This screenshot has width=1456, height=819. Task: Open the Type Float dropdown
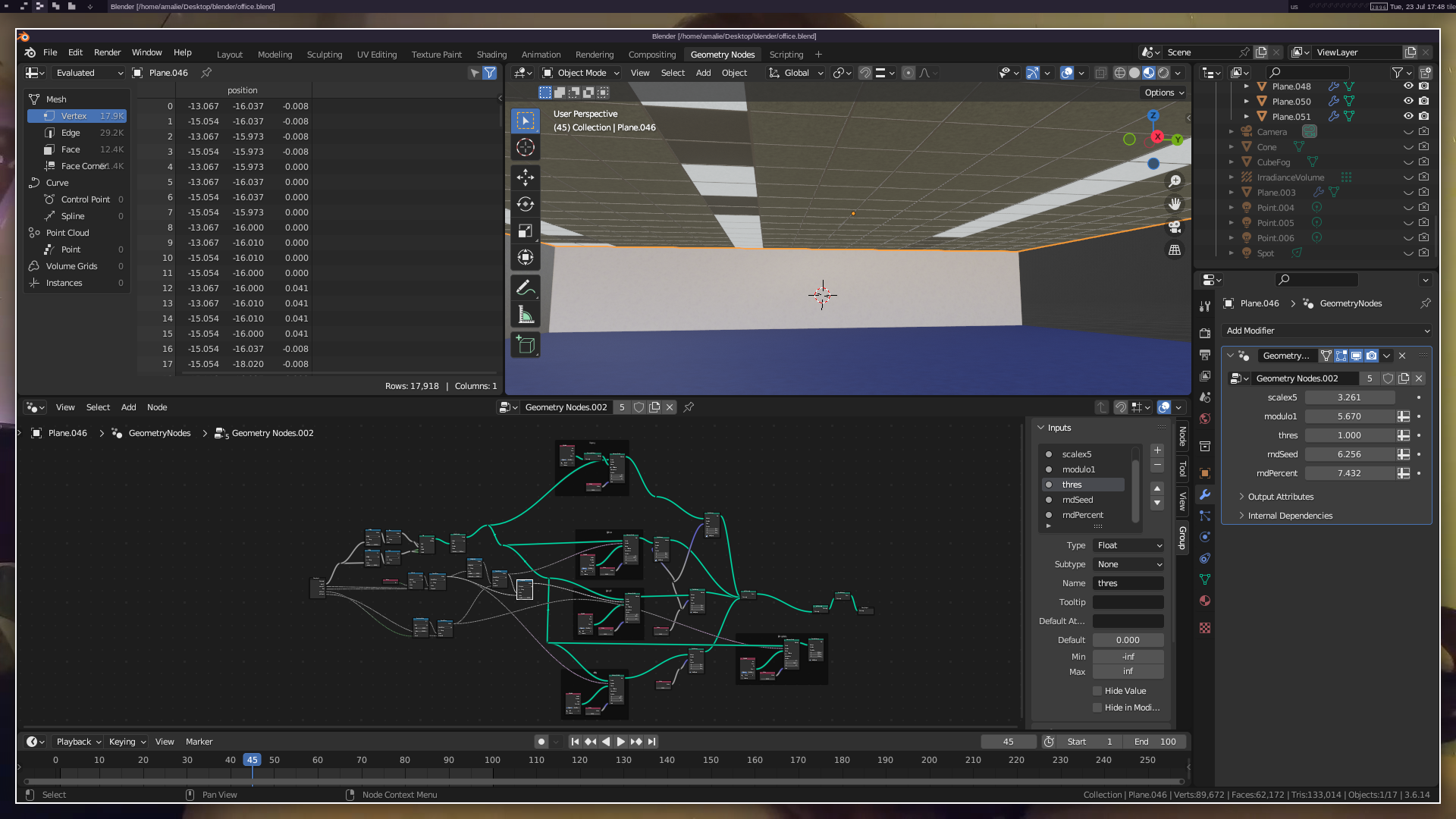coord(1128,545)
